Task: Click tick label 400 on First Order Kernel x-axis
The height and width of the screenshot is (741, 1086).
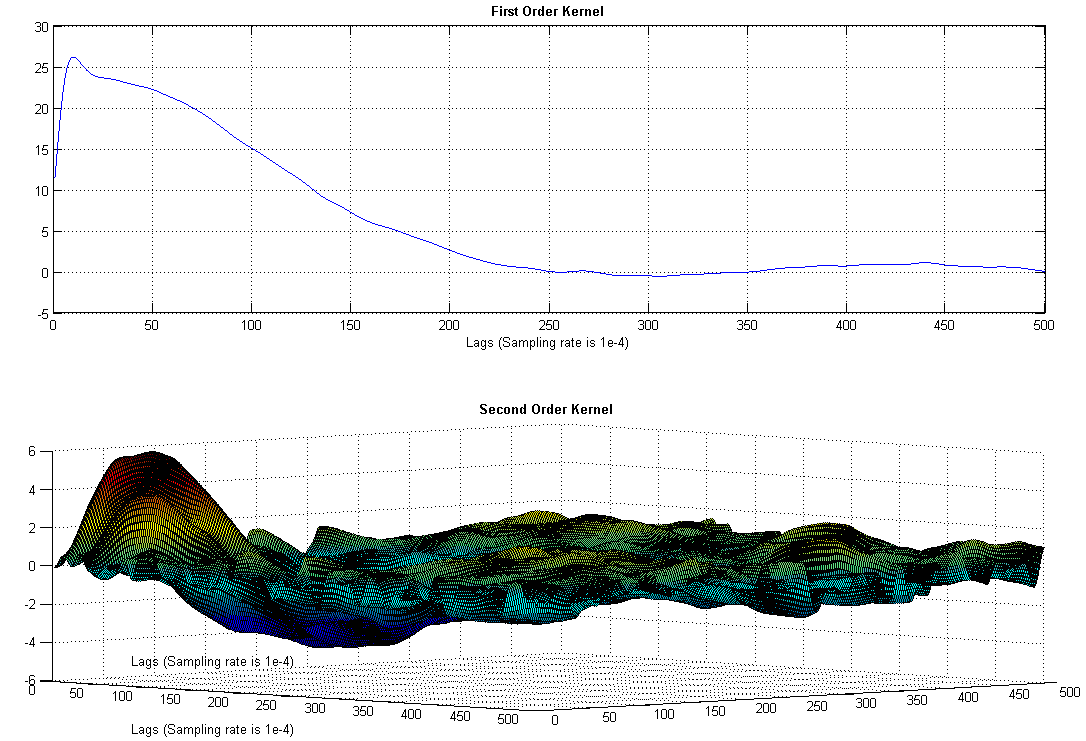Action: (846, 326)
